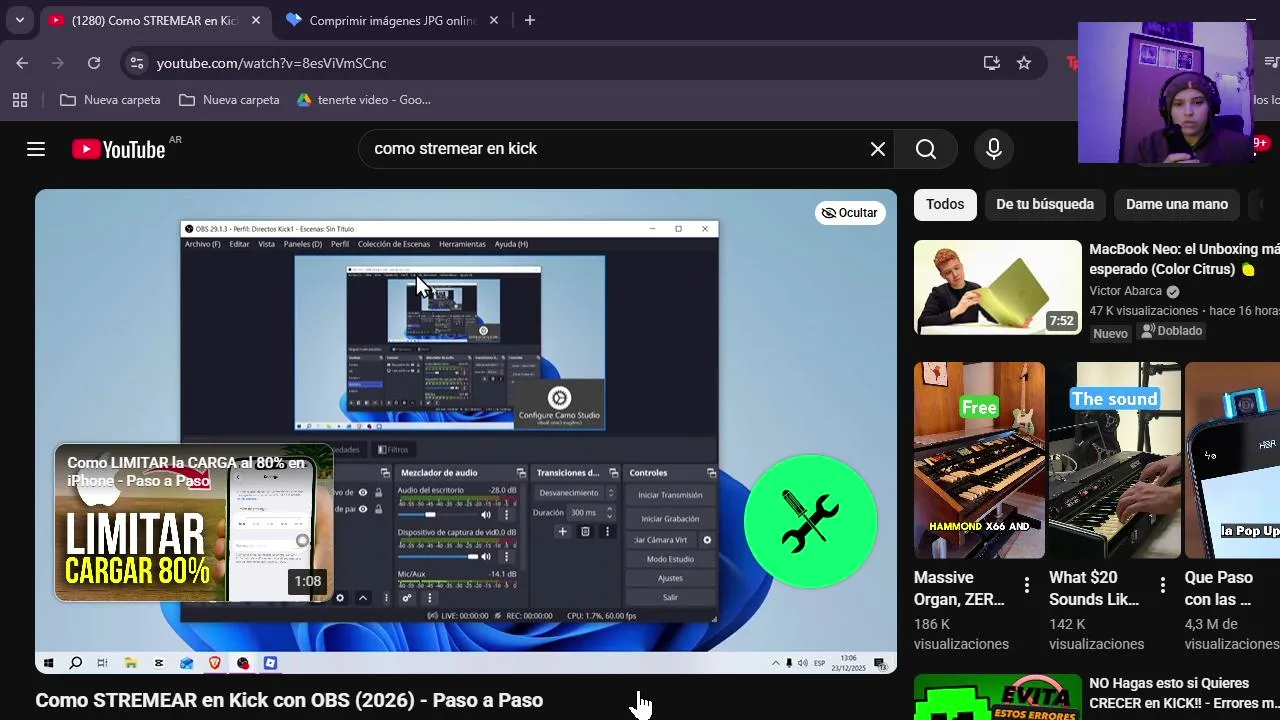Open a new browser tab with the plus
The width and height of the screenshot is (1280, 720).
point(530,20)
